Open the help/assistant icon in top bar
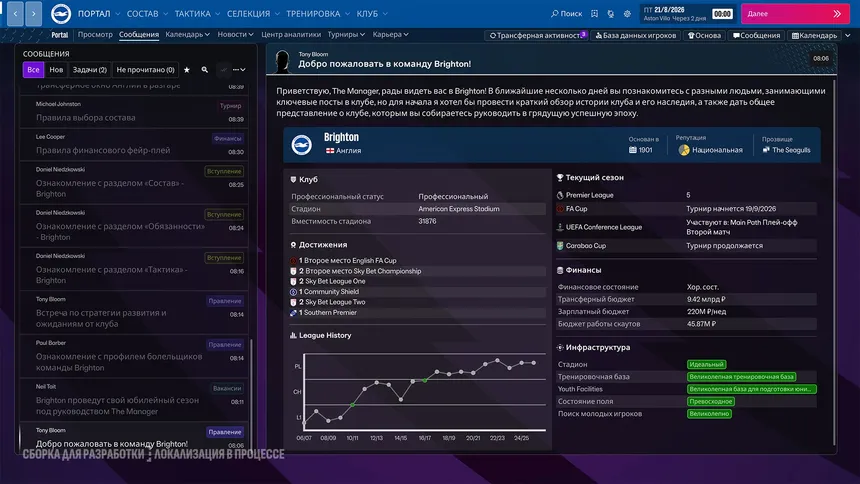This screenshot has width=860, height=484. 611,14
